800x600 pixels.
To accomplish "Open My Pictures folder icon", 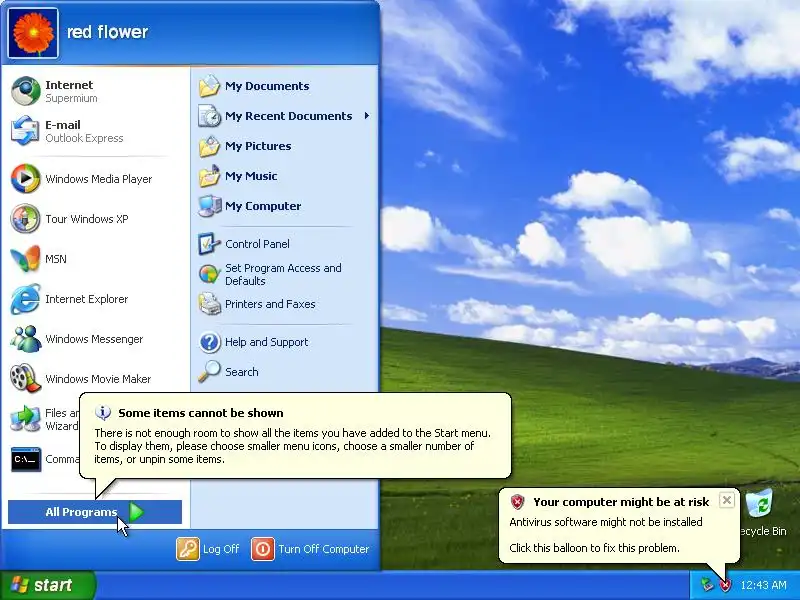I will click(x=209, y=146).
